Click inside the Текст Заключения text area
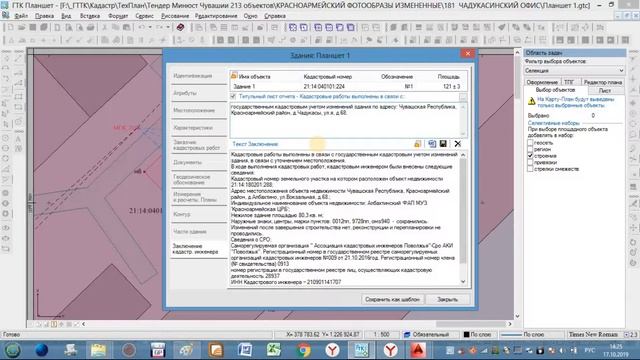The width and height of the screenshot is (640, 360). tap(344, 218)
